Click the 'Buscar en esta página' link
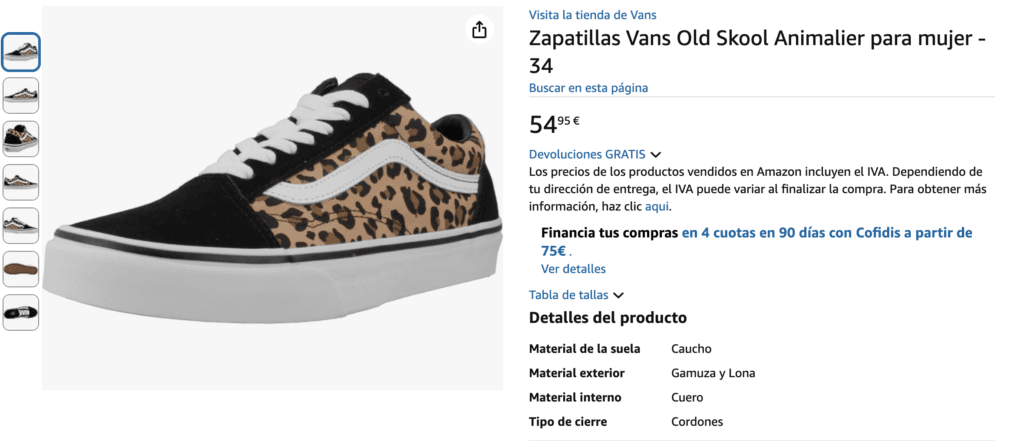Image resolution: width=1024 pixels, height=441 pixels. click(588, 88)
